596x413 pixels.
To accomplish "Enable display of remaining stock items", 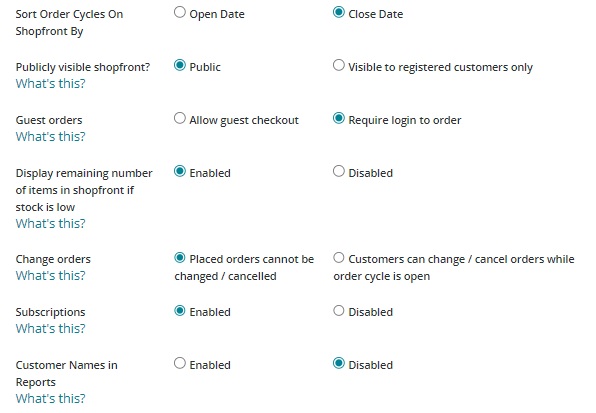I will [180, 171].
